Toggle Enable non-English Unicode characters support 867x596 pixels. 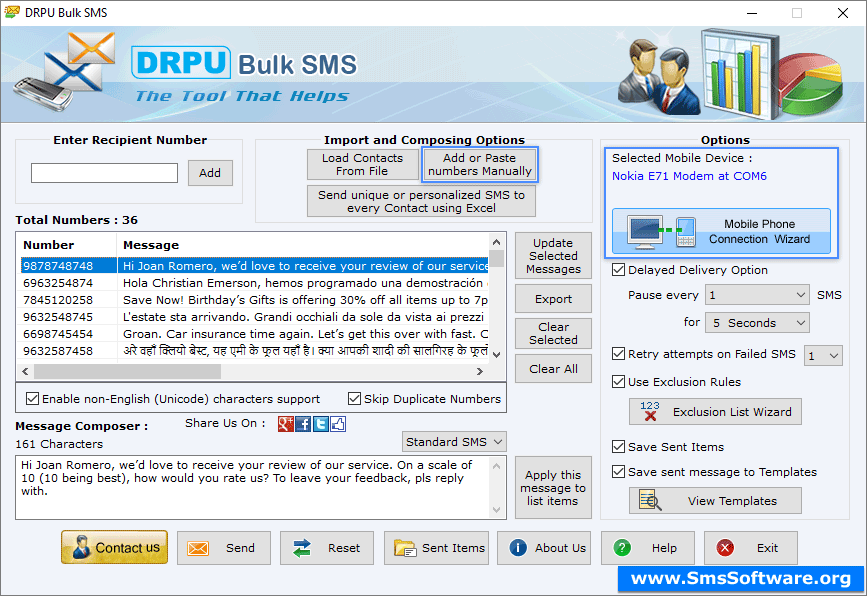(33, 399)
